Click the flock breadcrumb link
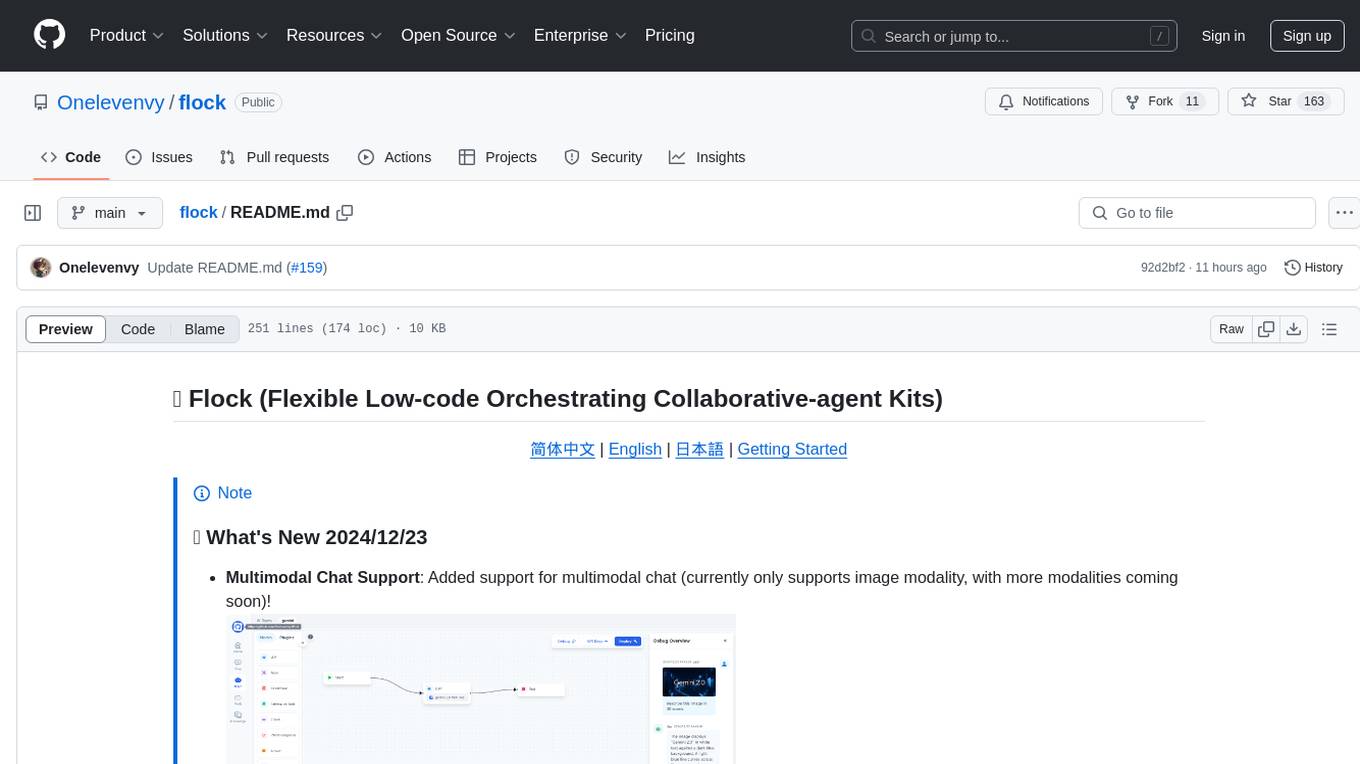1360x764 pixels. coord(198,212)
